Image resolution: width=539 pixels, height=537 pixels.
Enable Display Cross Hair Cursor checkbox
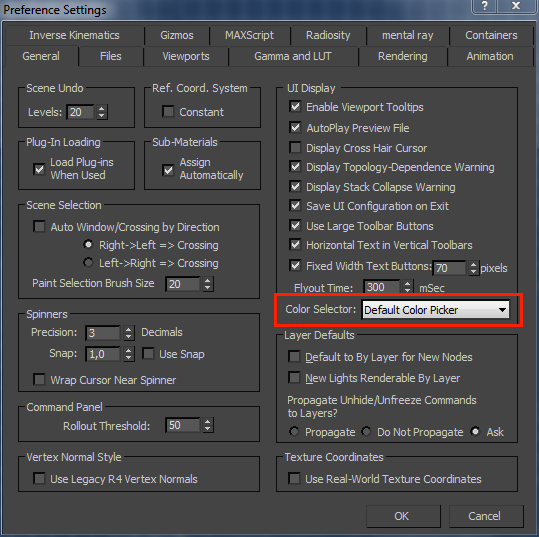[295, 148]
